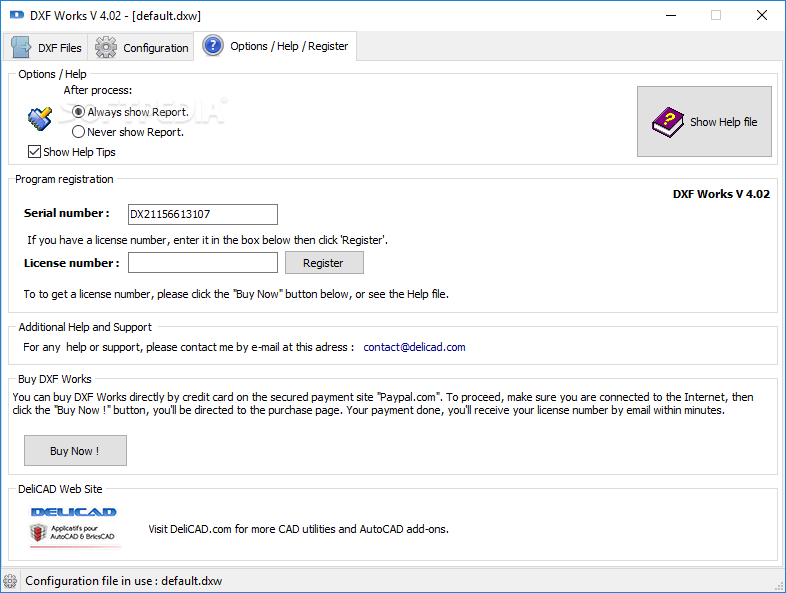Select Never show Report radio button
This screenshot has height=593, width=786.
click(x=78, y=132)
